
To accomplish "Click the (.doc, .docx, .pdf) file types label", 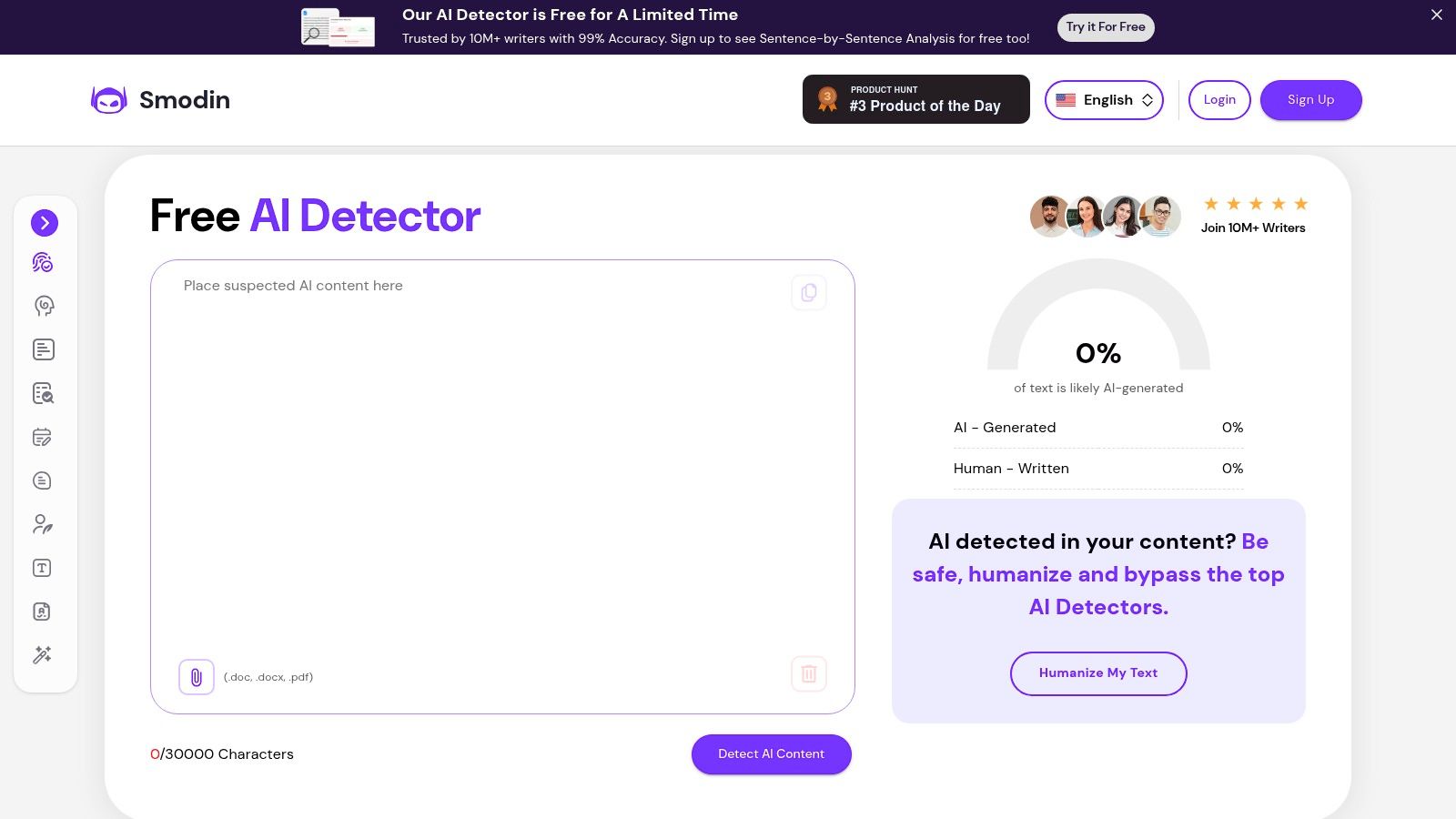I will point(268,677).
